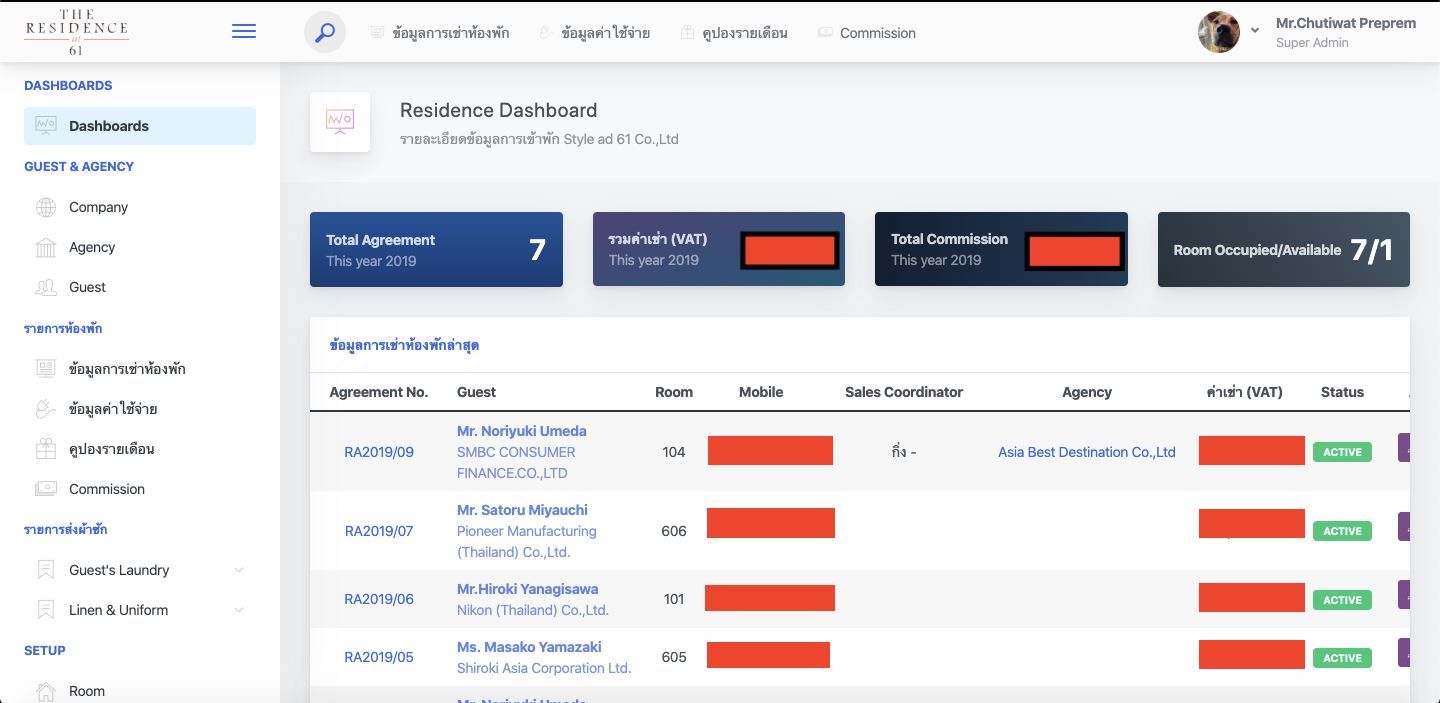Open Commission in the top navigation
1440x703 pixels.
click(867, 33)
